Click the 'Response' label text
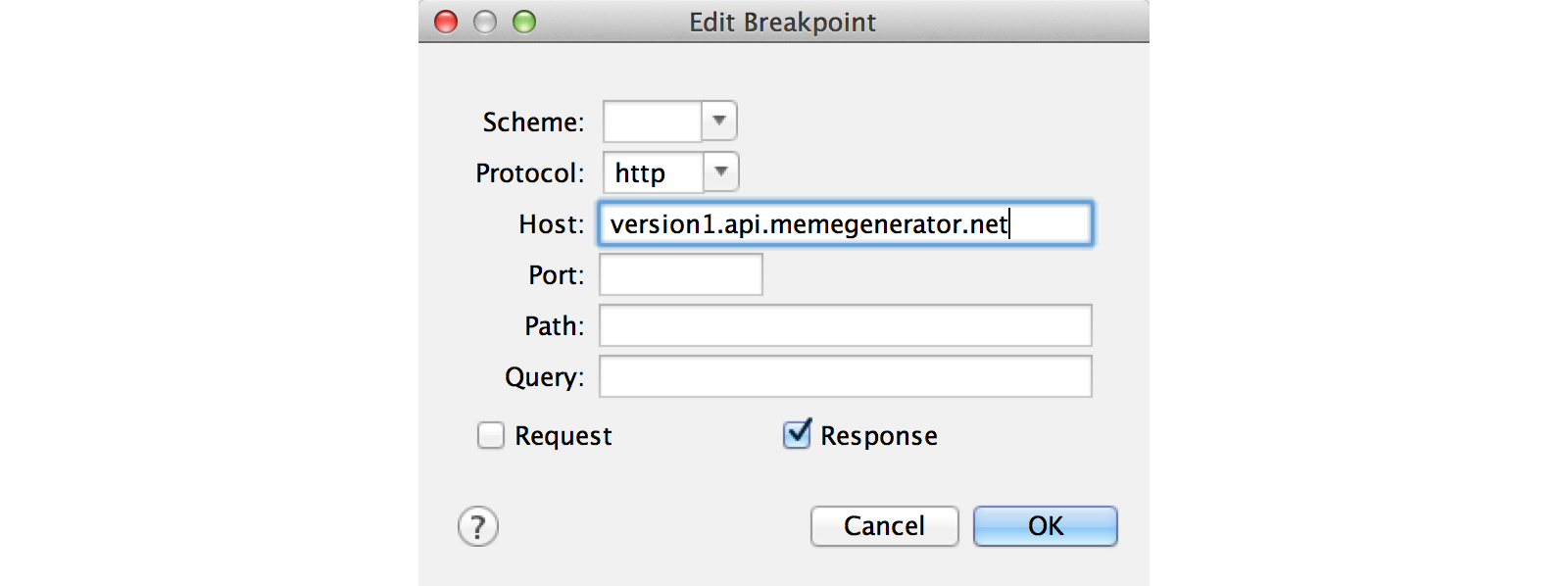This screenshot has height=586, width=1568. tap(878, 436)
